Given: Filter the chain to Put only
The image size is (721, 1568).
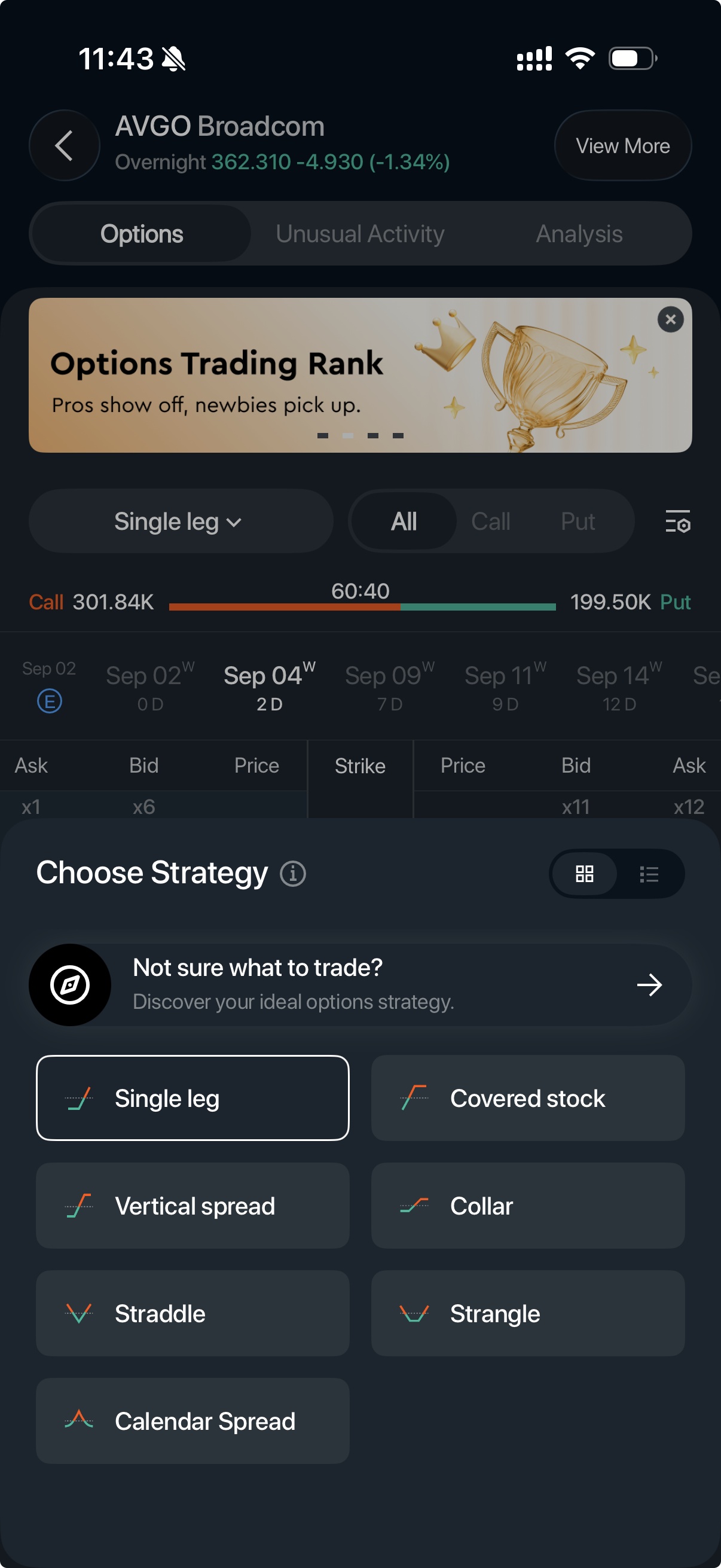Looking at the screenshot, I should (578, 521).
